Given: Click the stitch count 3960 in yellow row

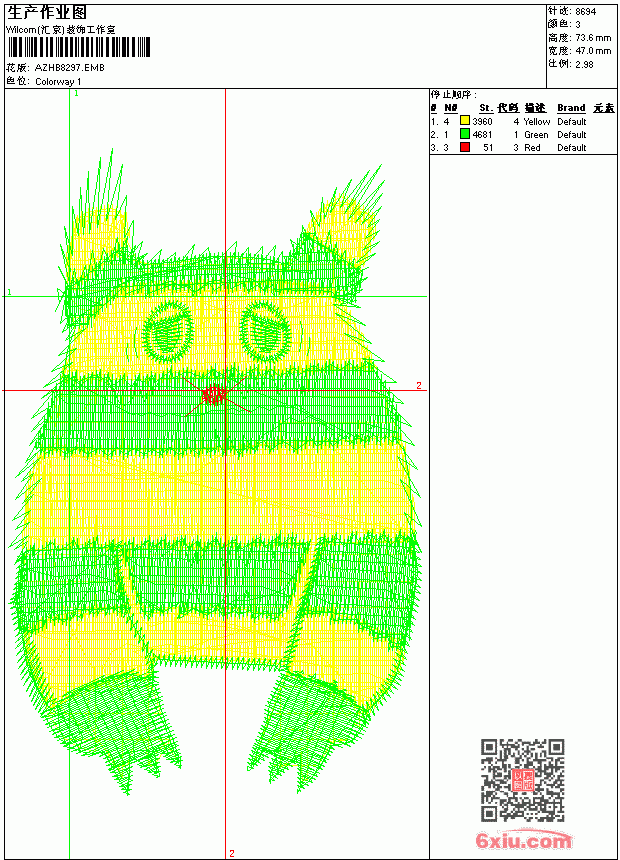Looking at the screenshot, I should (x=482, y=122).
